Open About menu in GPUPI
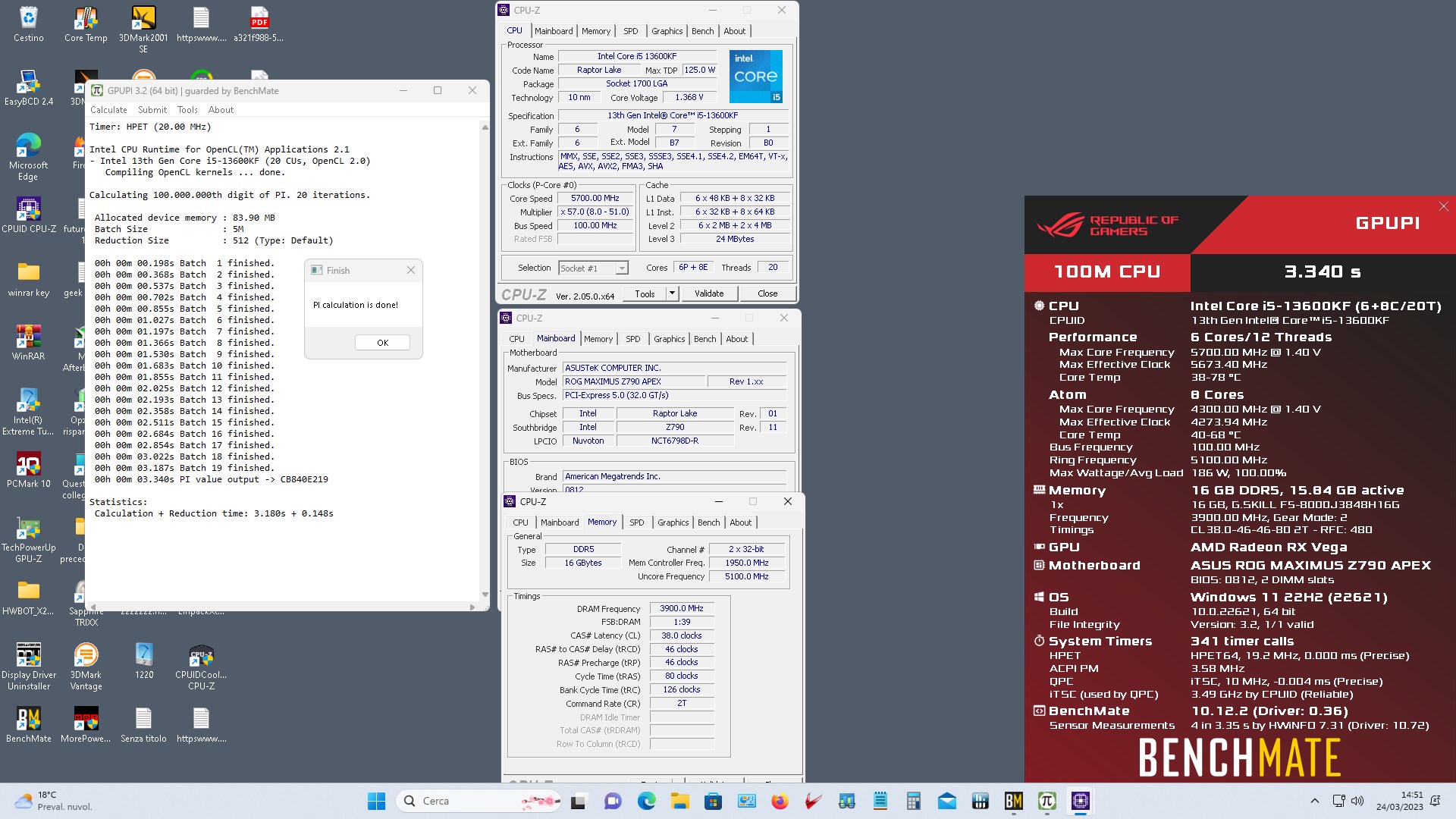The image size is (1456, 819). pos(221,110)
